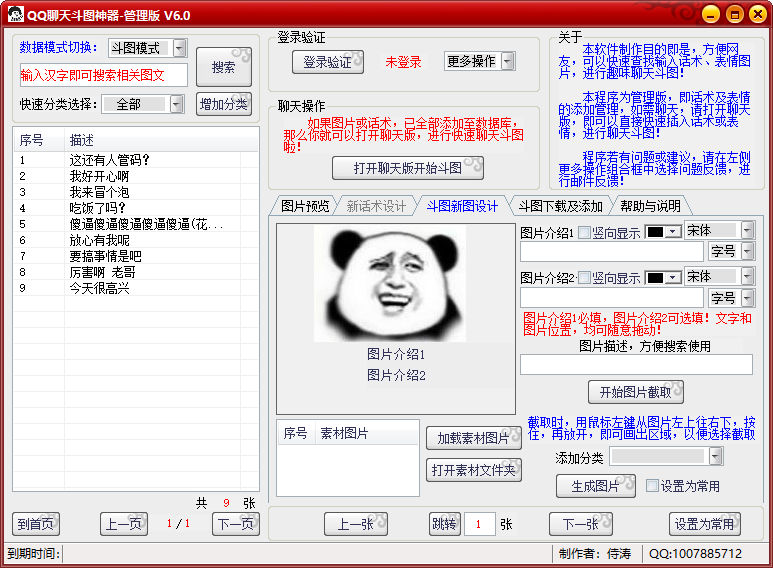The image size is (773, 568).
Task: Select list row 放心有我呢
Action: tap(136, 240)
